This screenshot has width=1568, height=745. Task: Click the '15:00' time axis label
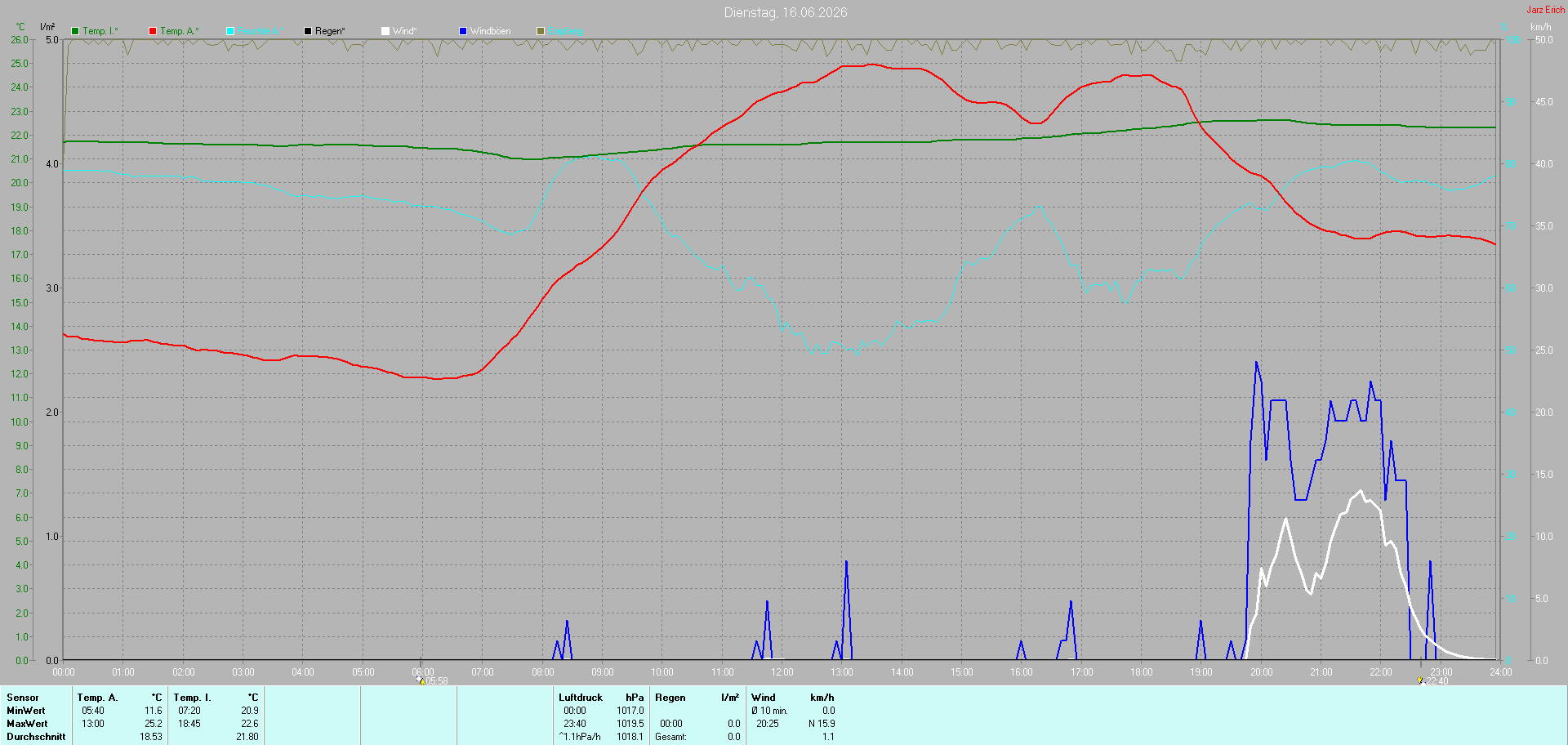(962, 672)
